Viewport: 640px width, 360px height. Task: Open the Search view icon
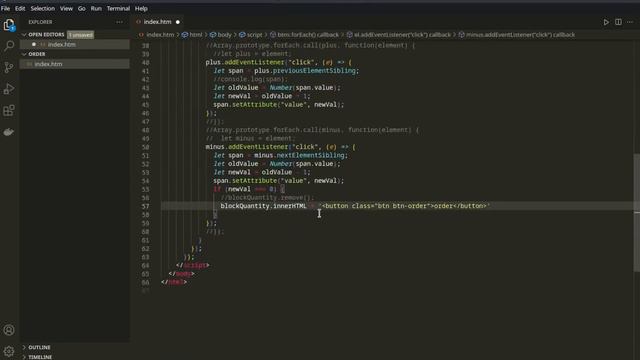(x=9, y=46)
